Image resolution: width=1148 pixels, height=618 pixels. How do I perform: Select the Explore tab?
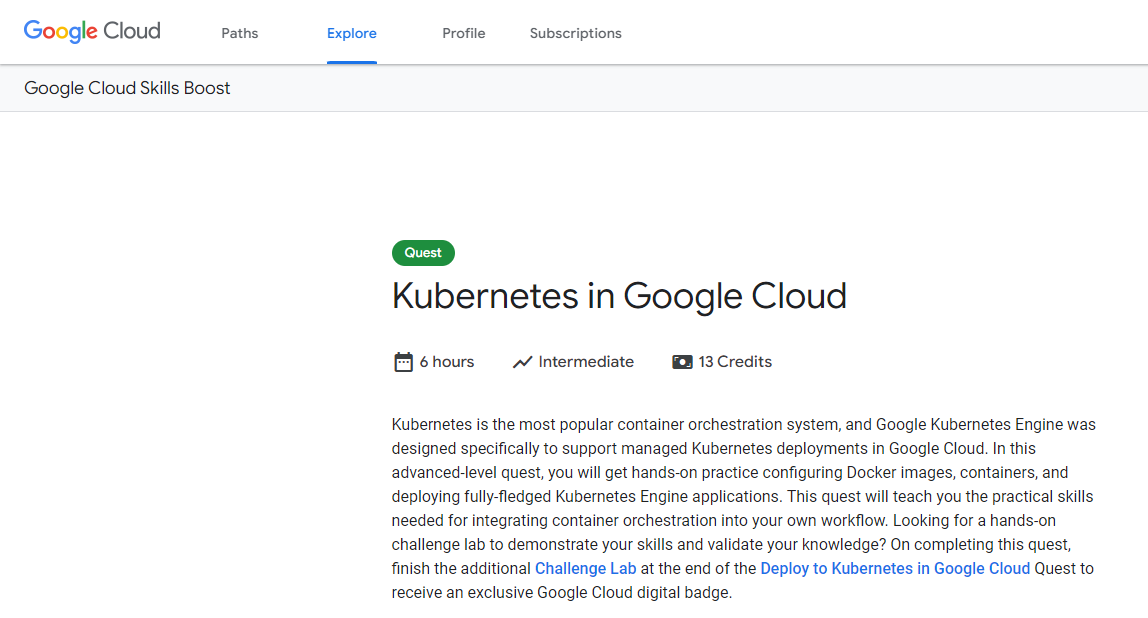[x=351, y=33]
